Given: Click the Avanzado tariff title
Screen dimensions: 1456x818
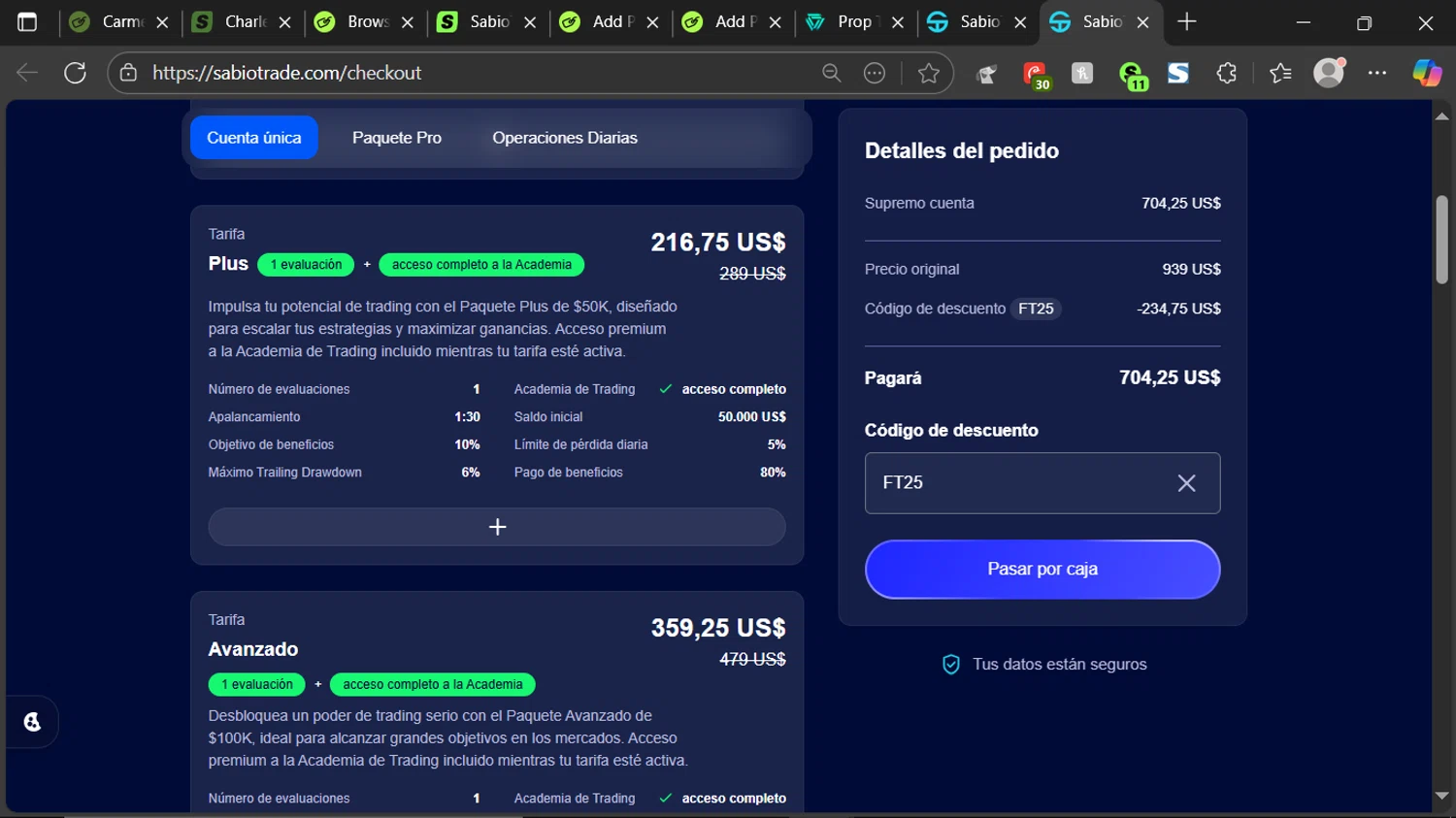Looking at the screenshot, I should point(253,649).
